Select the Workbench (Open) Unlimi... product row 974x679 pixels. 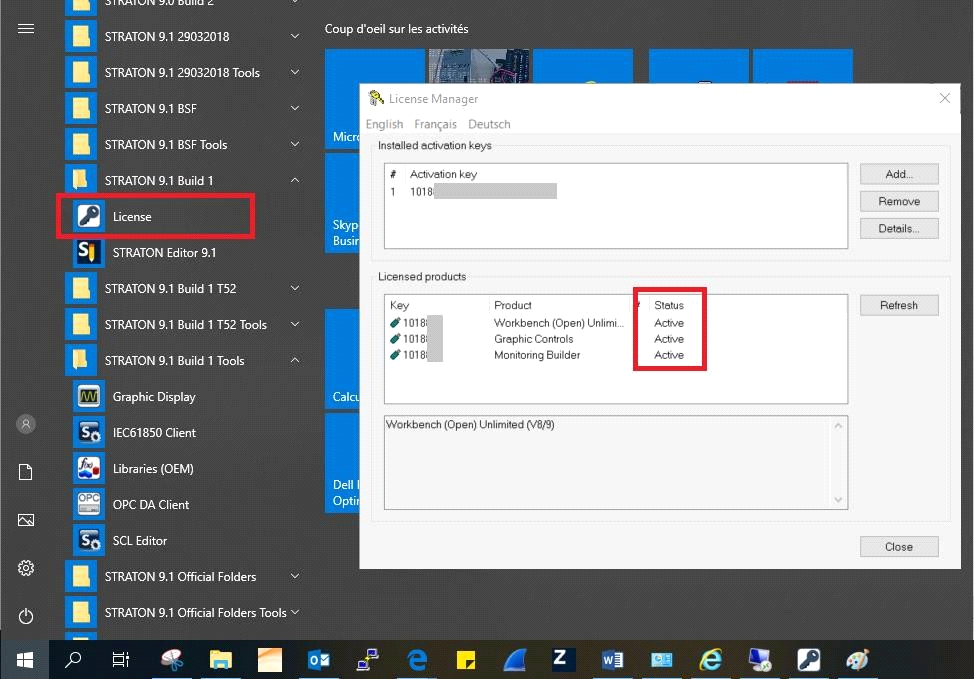(x=615, y=323)
